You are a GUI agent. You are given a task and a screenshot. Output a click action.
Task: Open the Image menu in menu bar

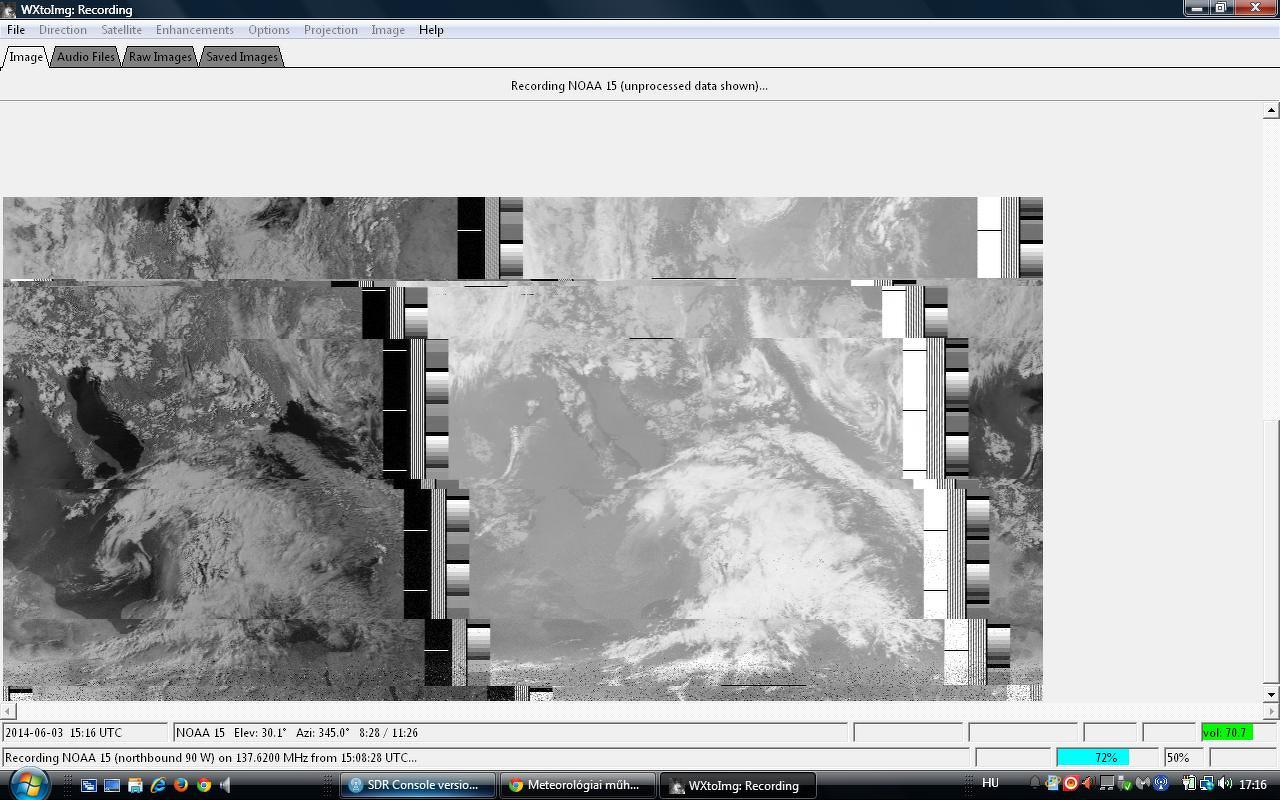(388, 30)
